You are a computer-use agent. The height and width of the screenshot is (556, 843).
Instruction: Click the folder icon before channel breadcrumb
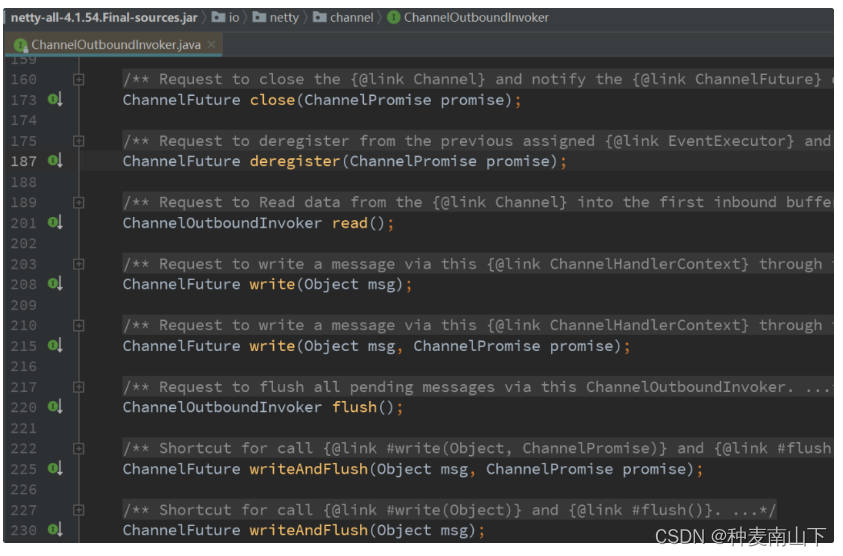(x=319, y=18)
